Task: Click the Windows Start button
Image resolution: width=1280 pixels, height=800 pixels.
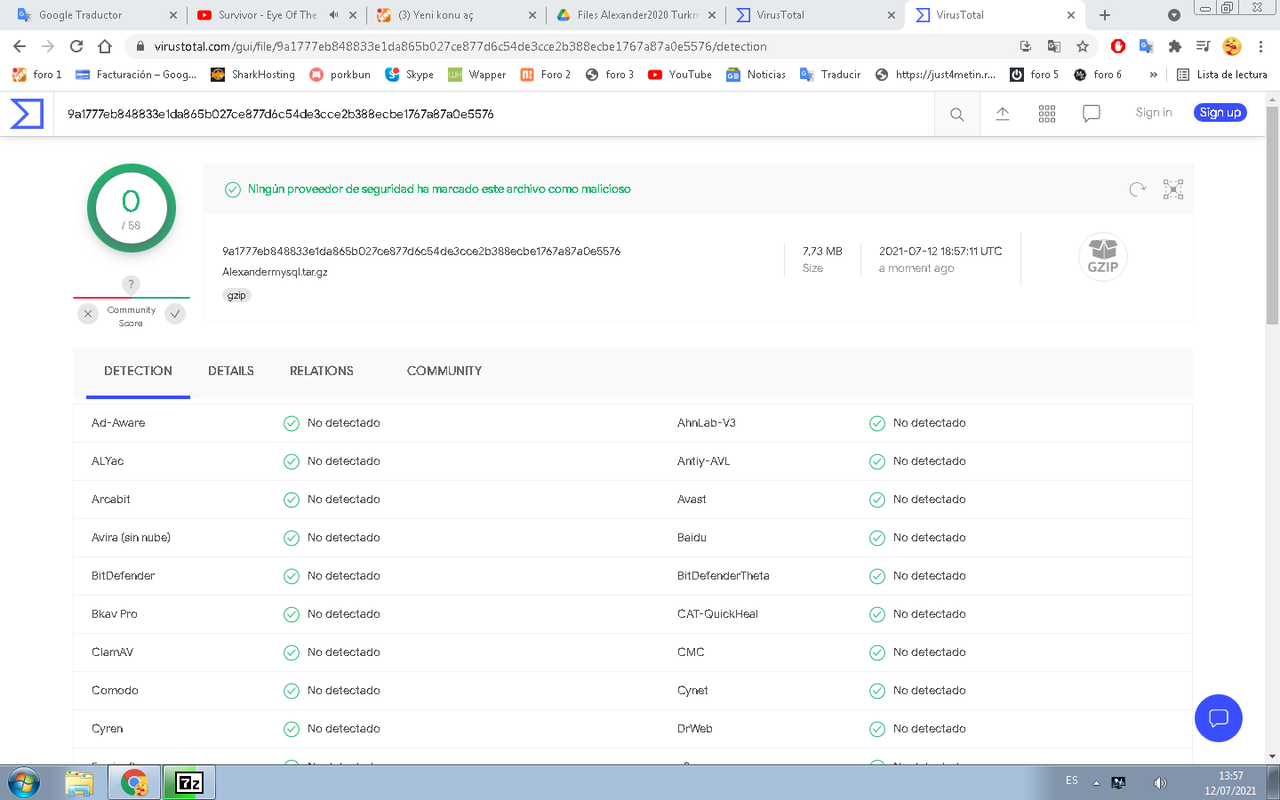Action: coord(23,782)
